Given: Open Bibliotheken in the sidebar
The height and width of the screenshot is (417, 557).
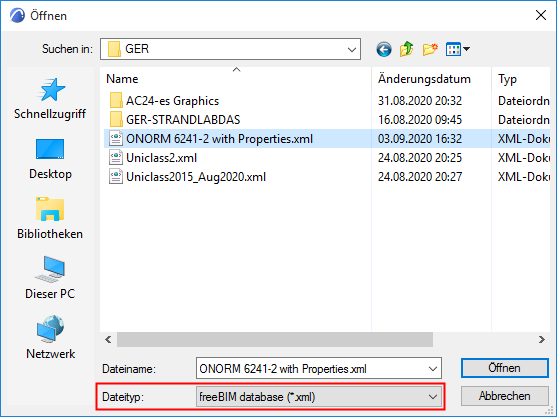Looking at the screenshot, I should 50,219.
